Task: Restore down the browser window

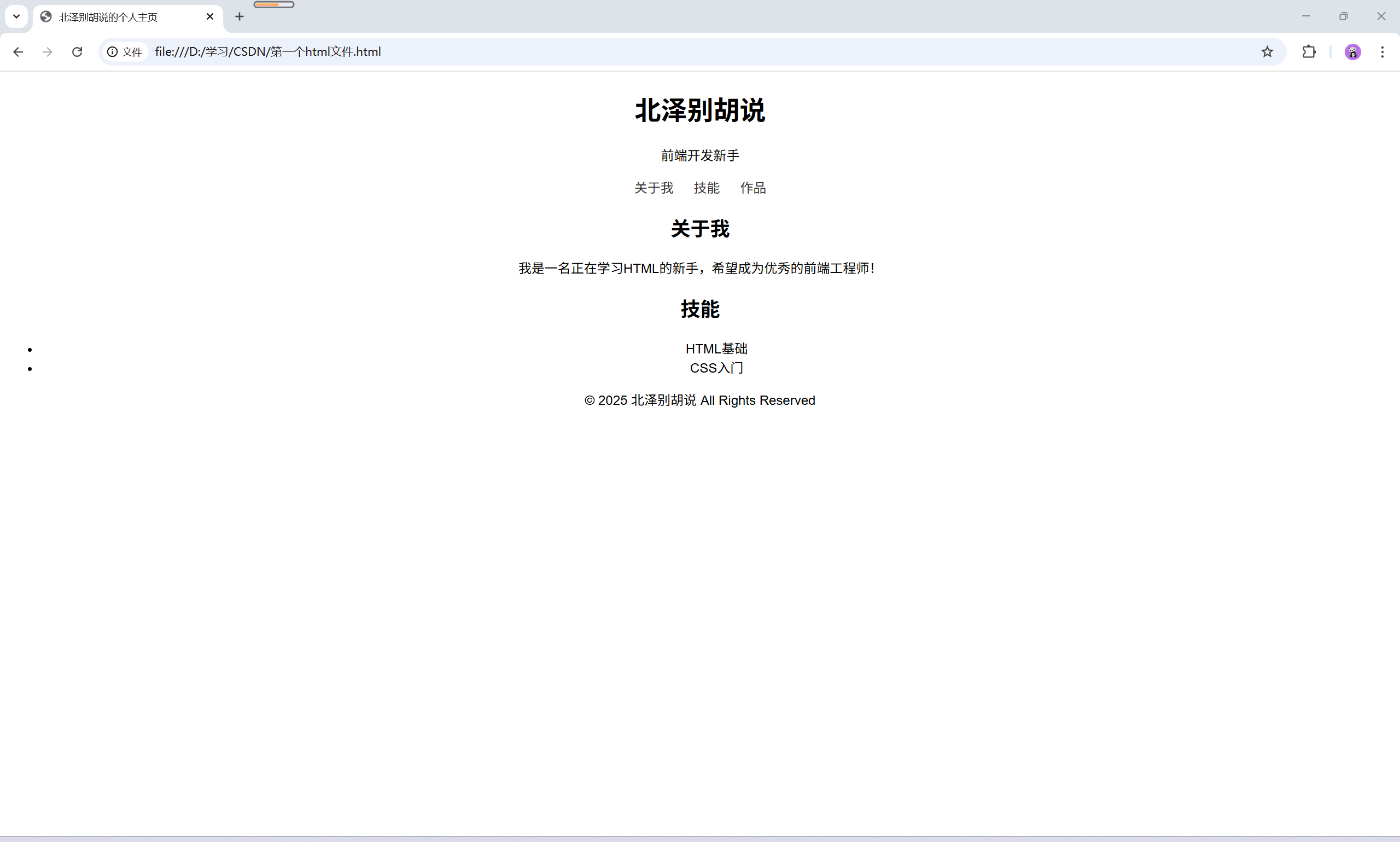Action: [x=1343, y=16]
